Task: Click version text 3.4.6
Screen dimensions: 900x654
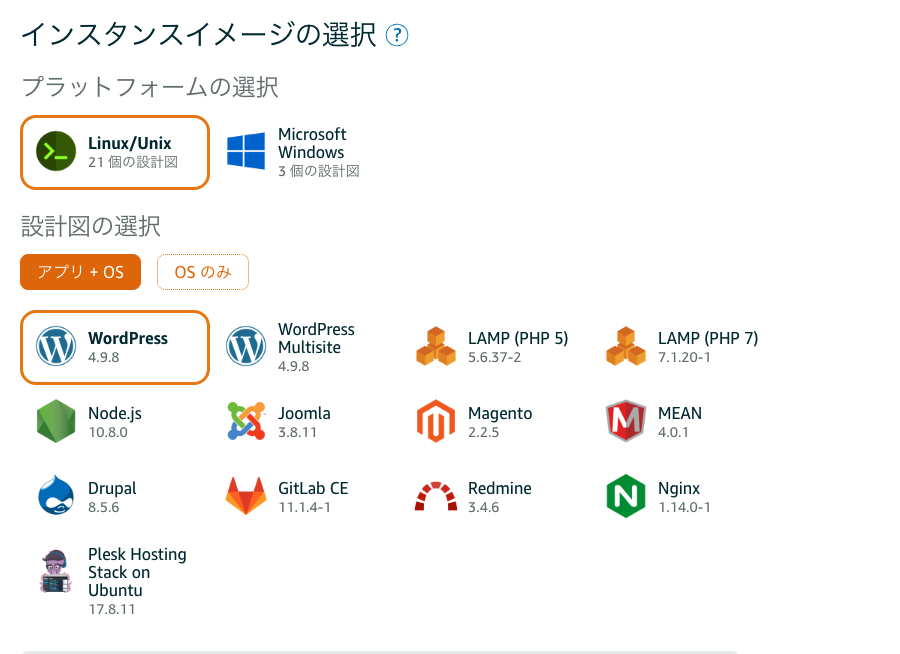Action: 483,508
